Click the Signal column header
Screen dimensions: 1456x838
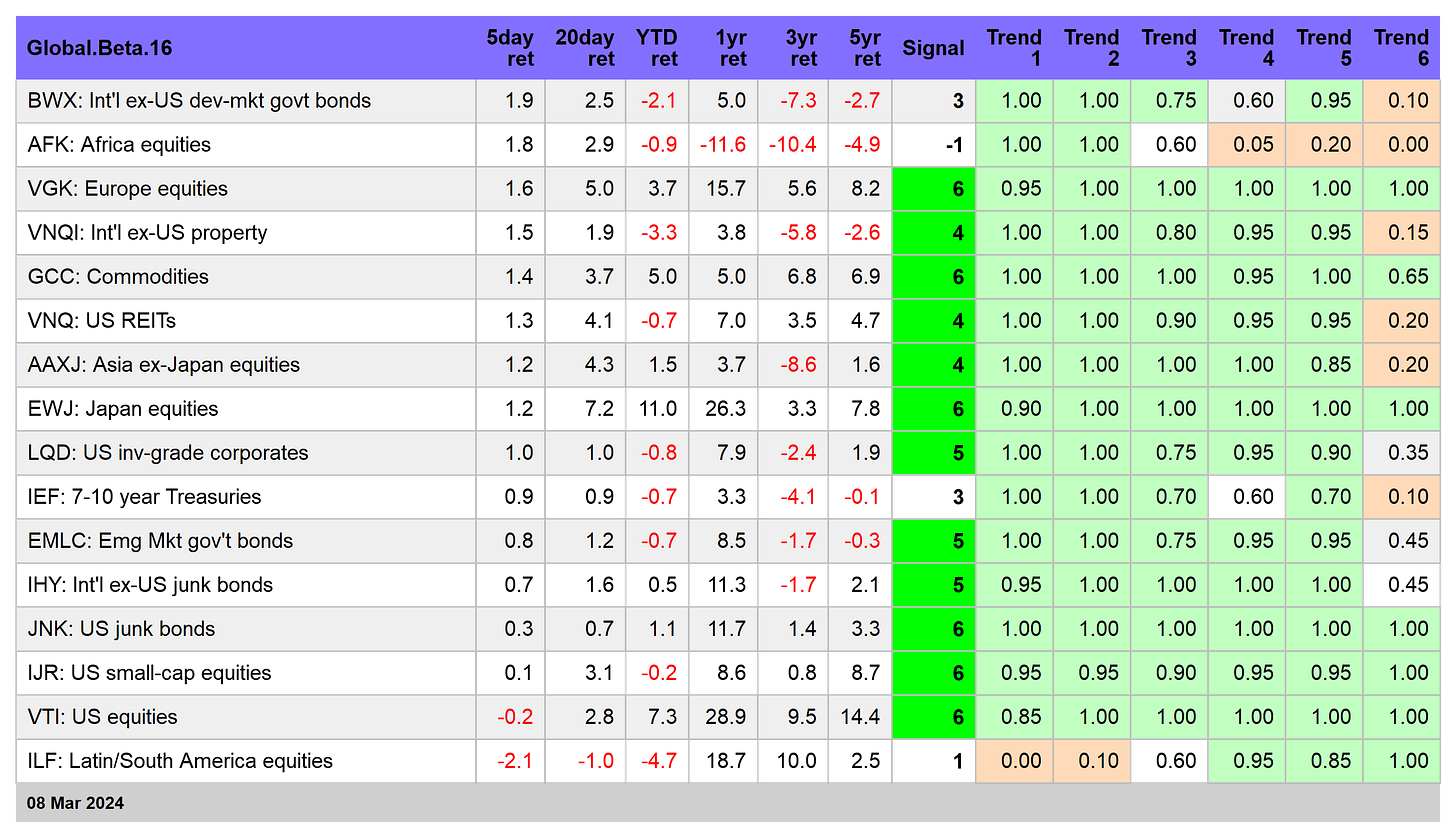pyautogui.click(x=933, y=48)
